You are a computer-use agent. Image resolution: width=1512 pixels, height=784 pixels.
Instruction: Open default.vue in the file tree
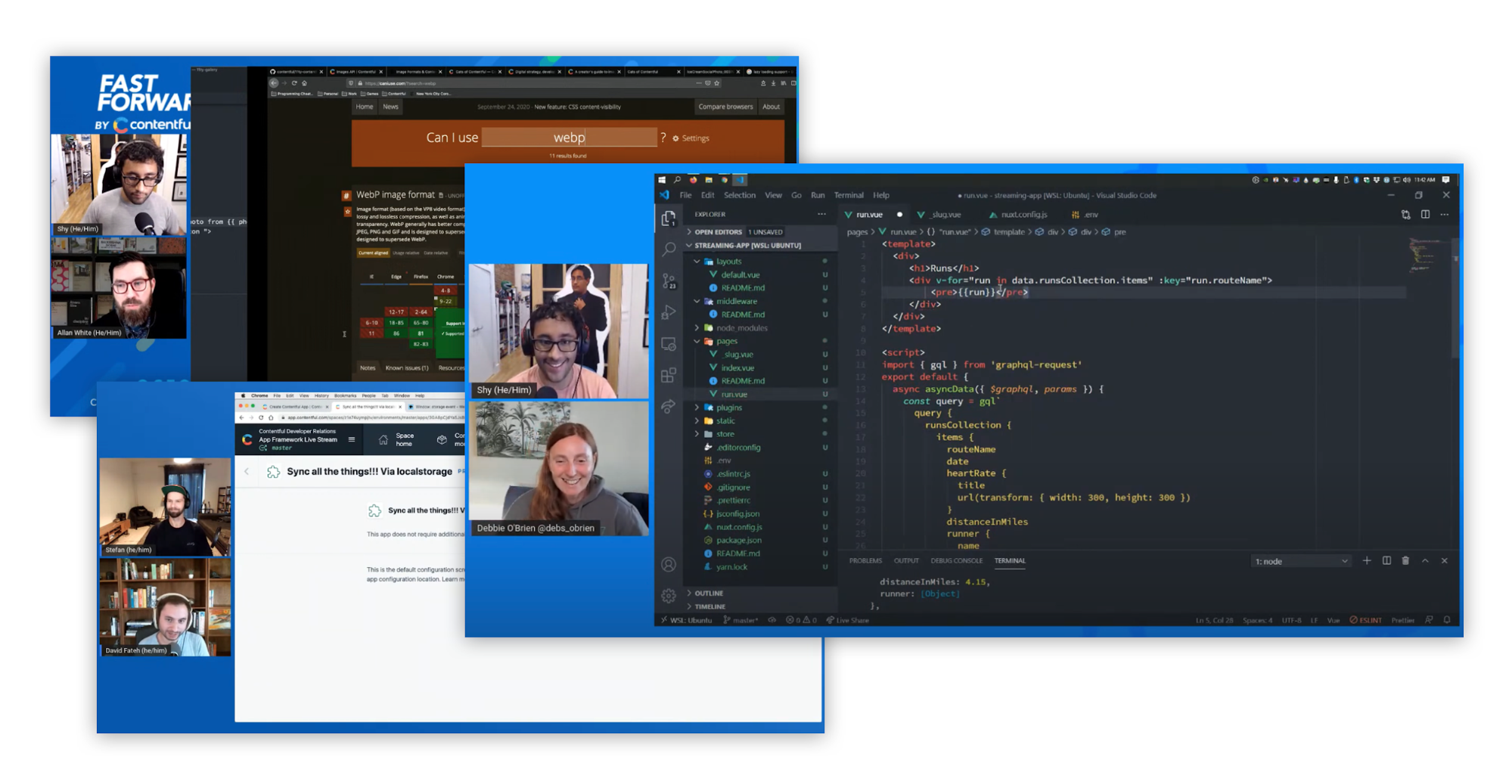pos(759,275)
